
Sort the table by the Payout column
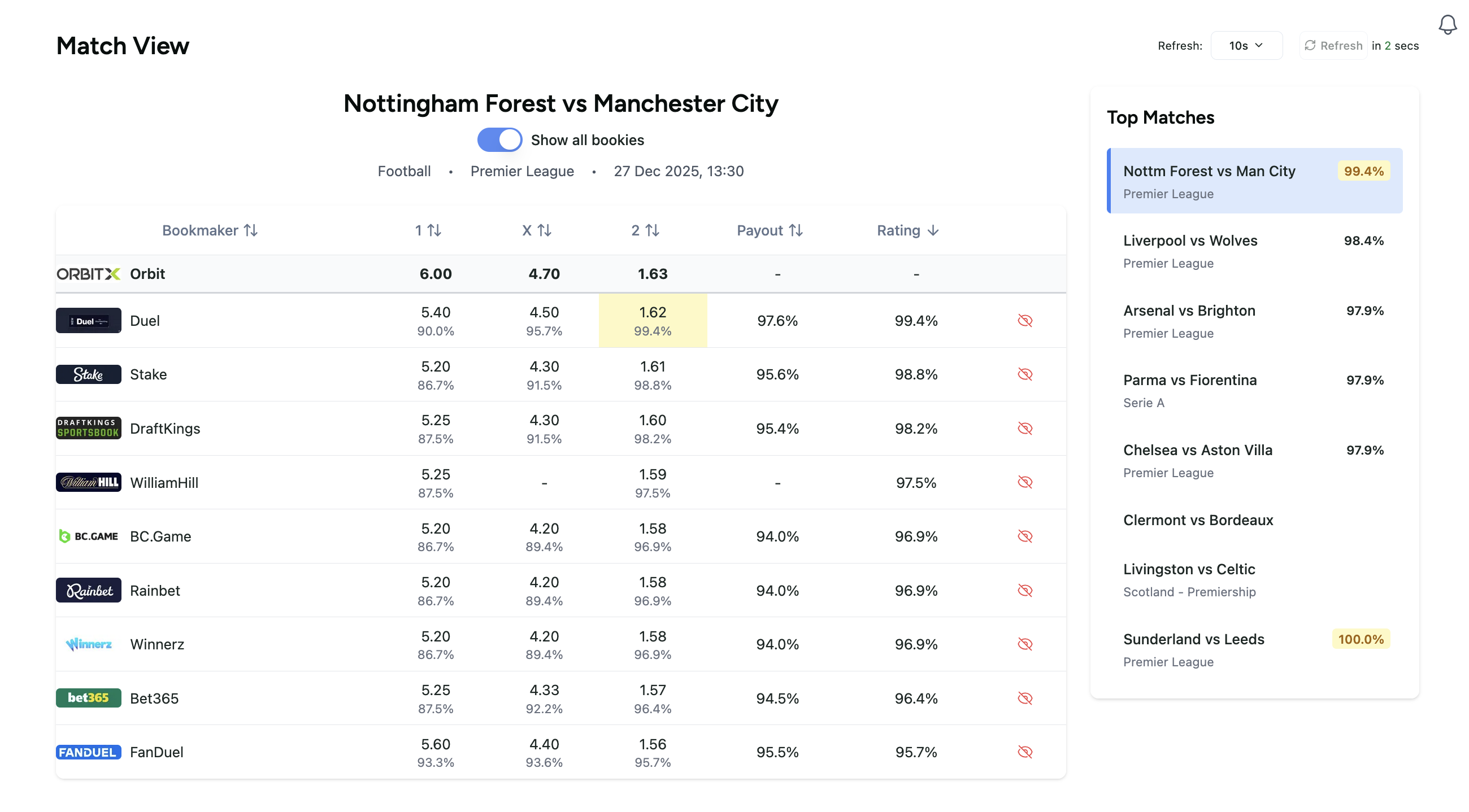pos(770,231)
